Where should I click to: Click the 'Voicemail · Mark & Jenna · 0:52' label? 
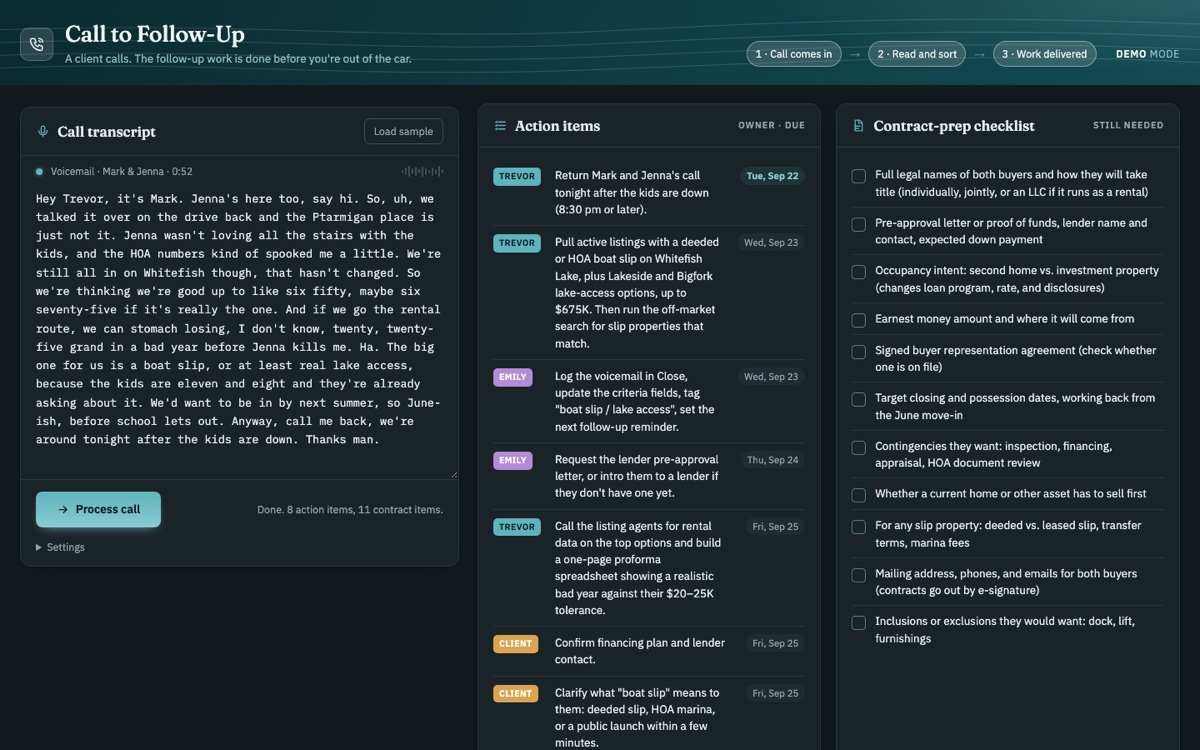(x=121, y=172)
